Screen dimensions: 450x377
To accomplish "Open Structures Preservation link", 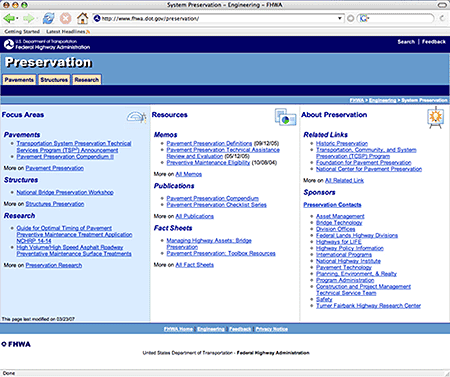I will click(x=55, y=204).
